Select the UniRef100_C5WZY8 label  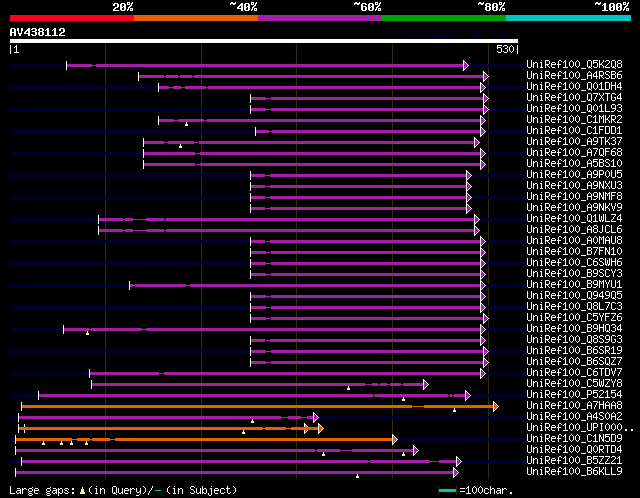click(574, 384)
